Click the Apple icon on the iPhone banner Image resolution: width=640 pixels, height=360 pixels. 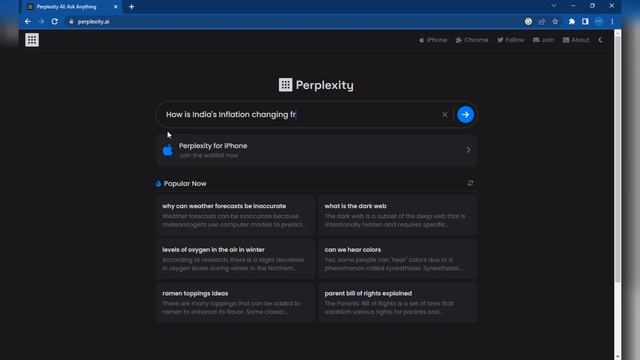click(x=167, y=150)
